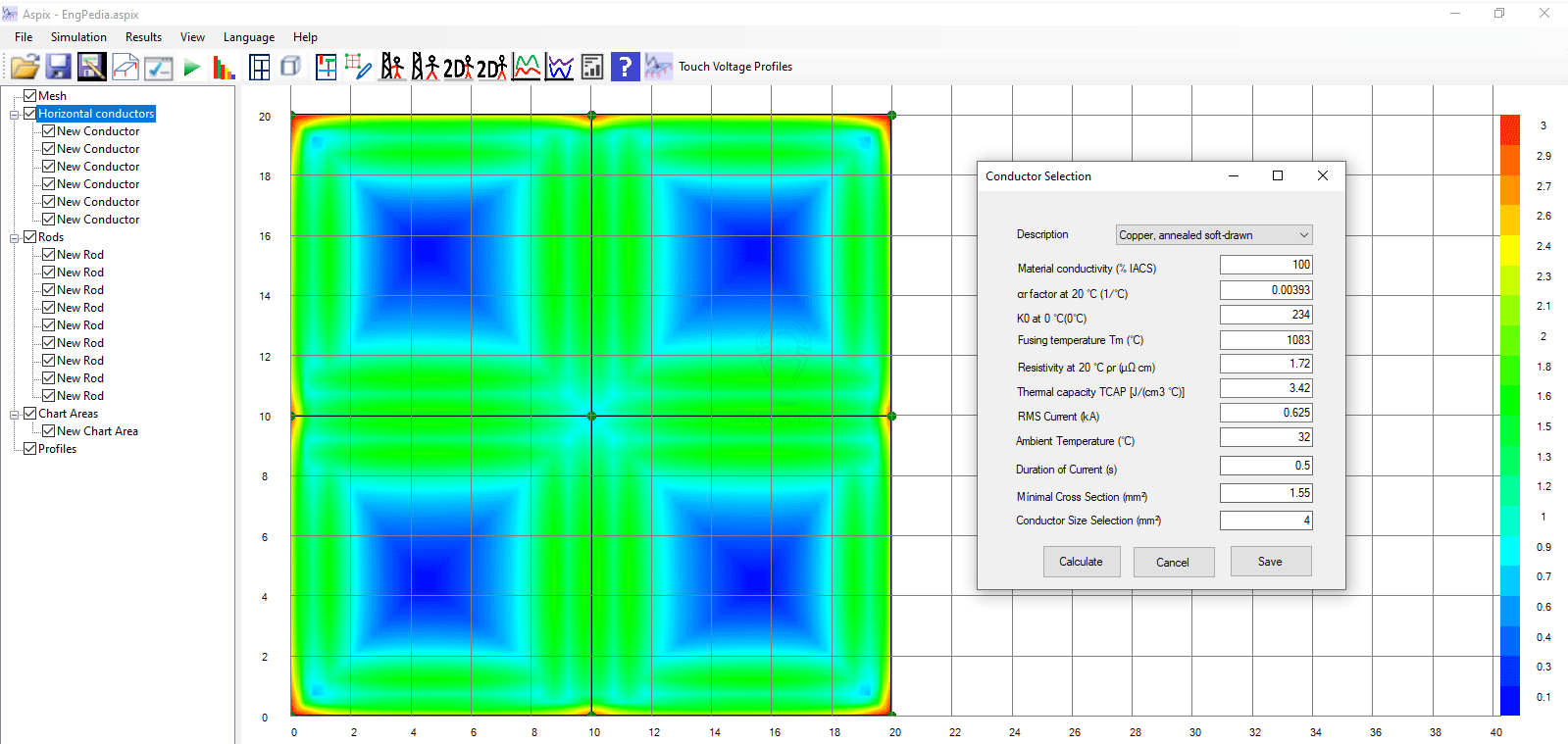Run simulation with green play icon
Screen dimensions: 1568x744
coord(192,68)
